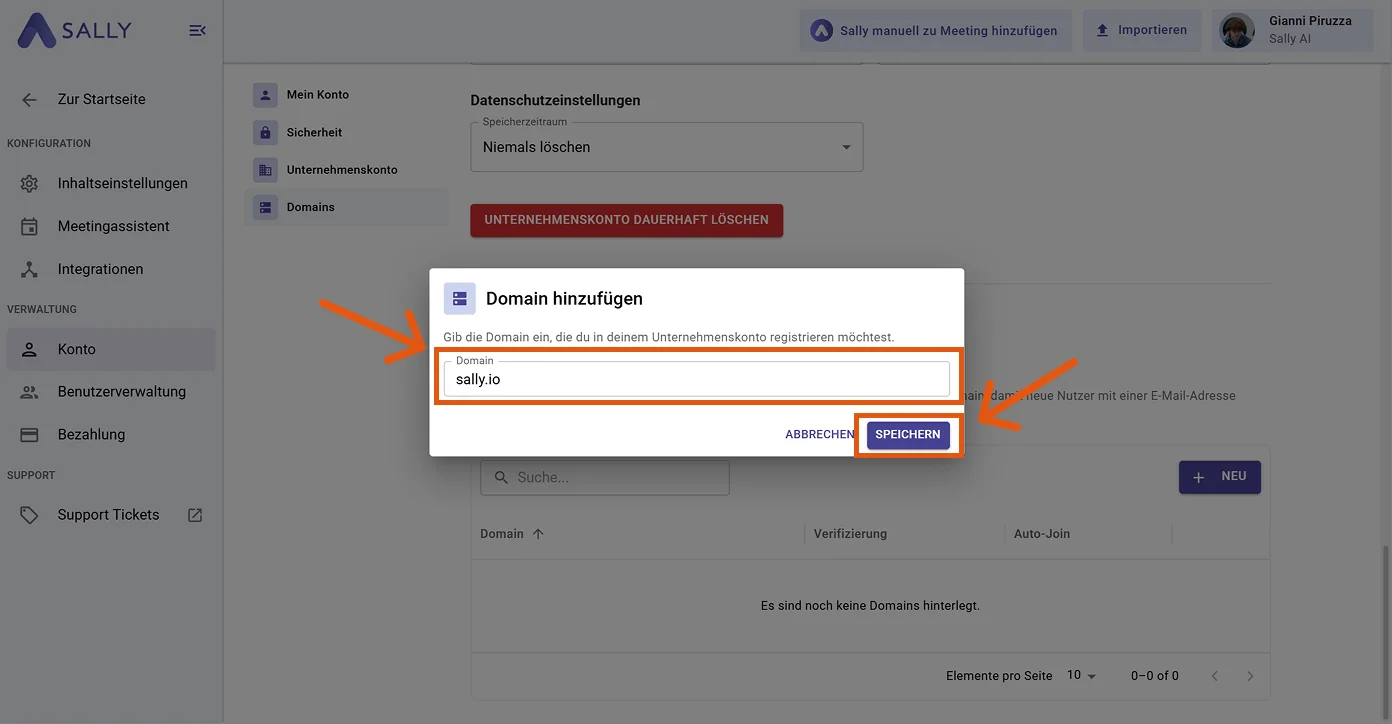Click Abbrechen in domain dialog
The height and width of the screenshot is (724, 1392).
click(x=819, y=435)
